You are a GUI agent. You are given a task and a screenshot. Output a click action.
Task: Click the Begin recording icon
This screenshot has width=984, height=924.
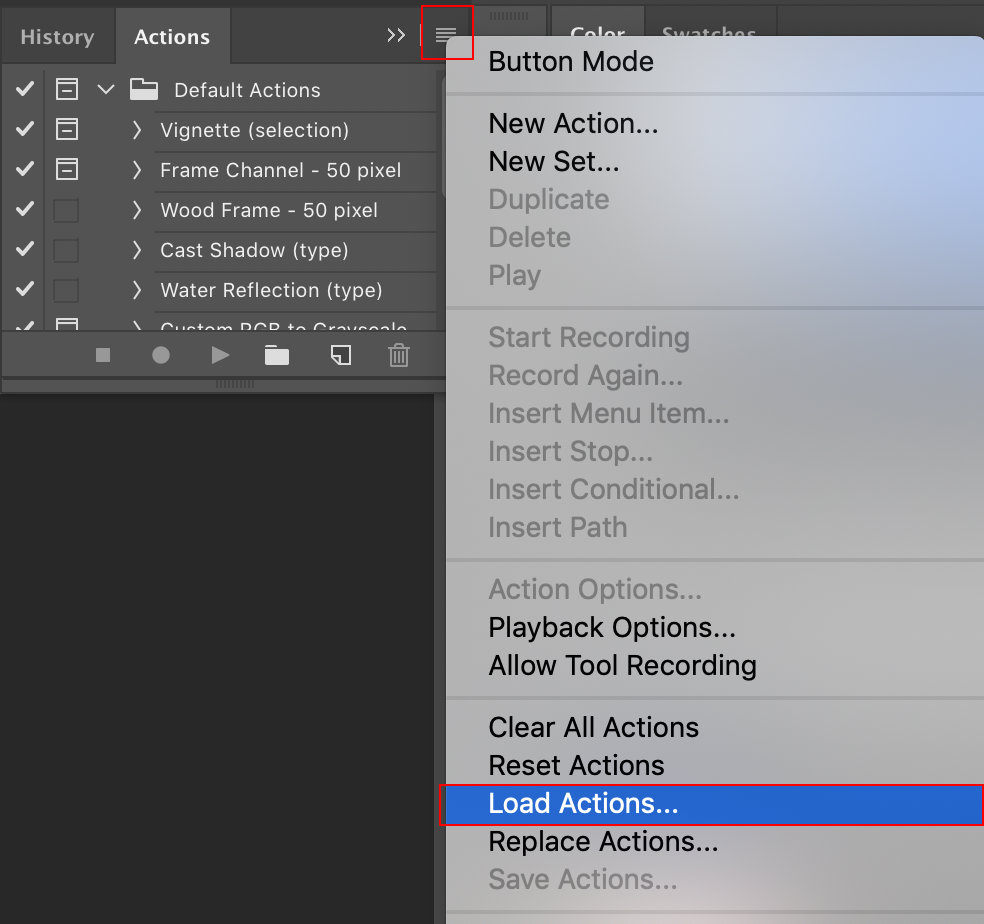(x=161, y=355)
